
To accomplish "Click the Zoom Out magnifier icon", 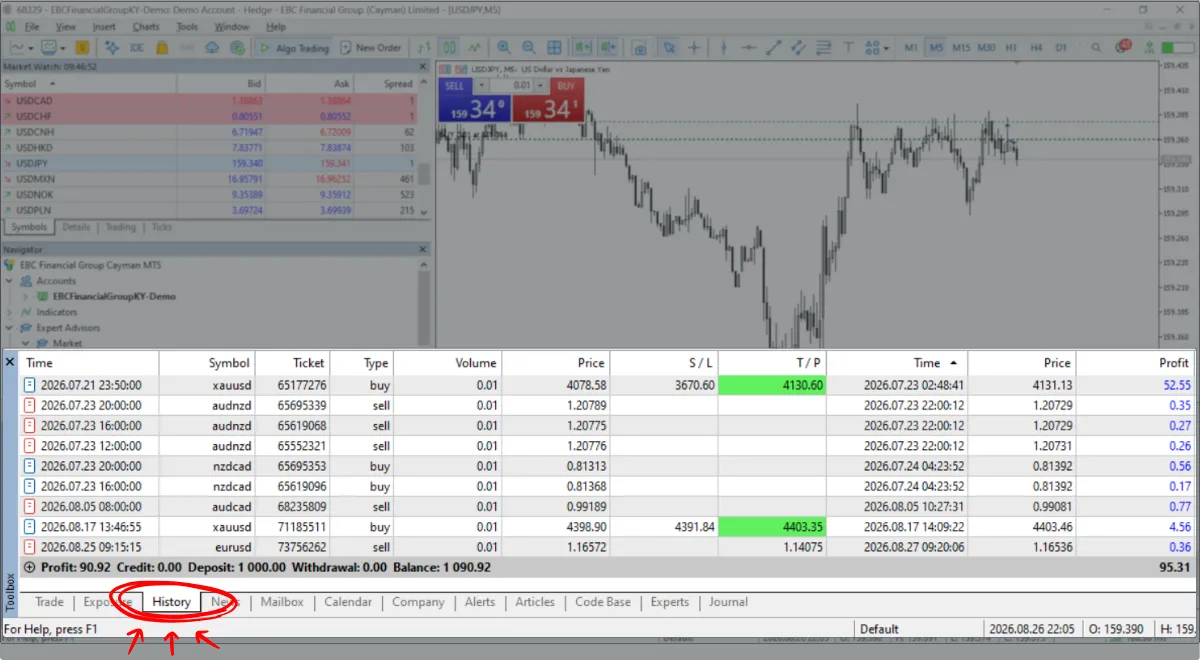I will (528, 47).
